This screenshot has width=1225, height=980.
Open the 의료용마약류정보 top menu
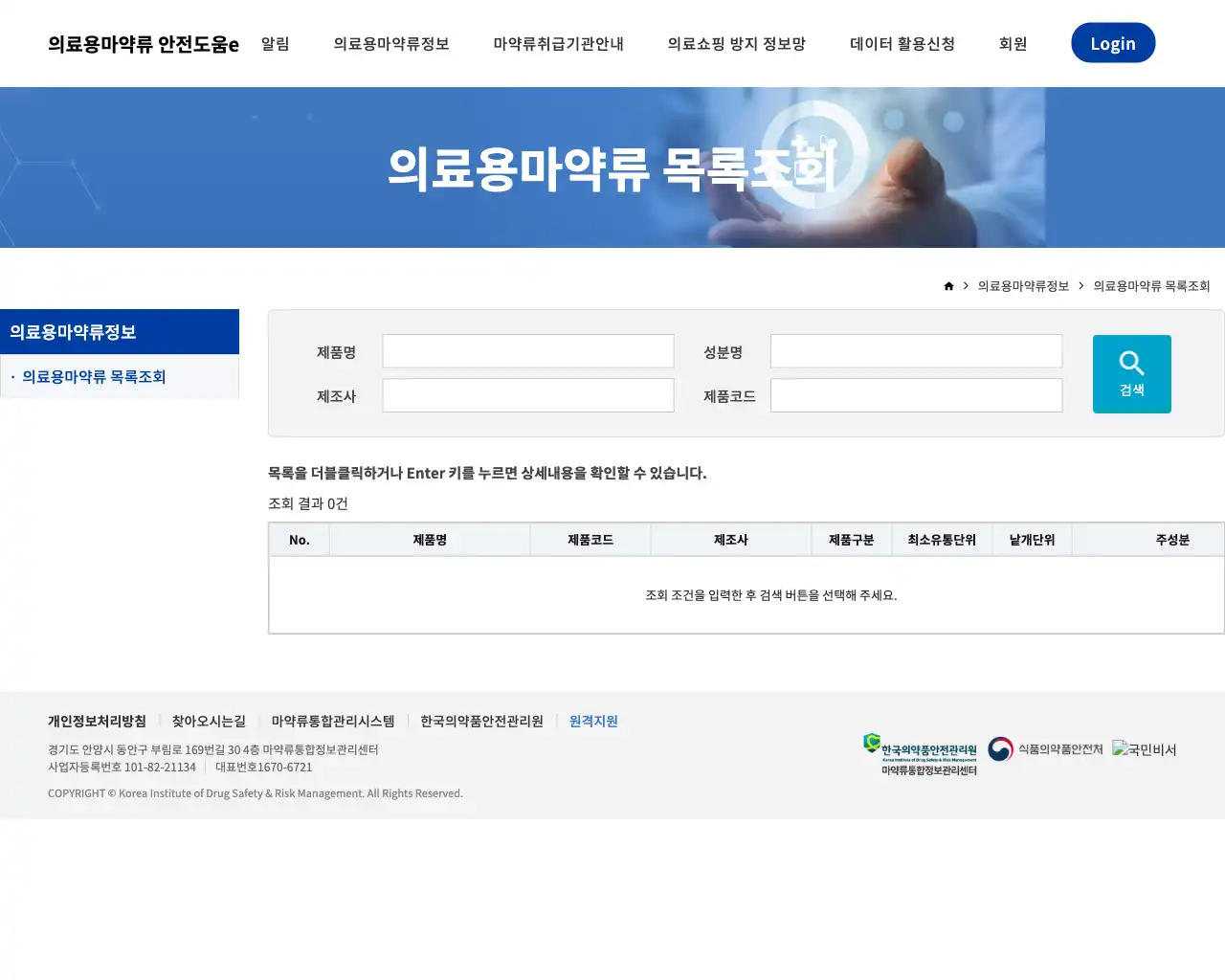(391, 44)
